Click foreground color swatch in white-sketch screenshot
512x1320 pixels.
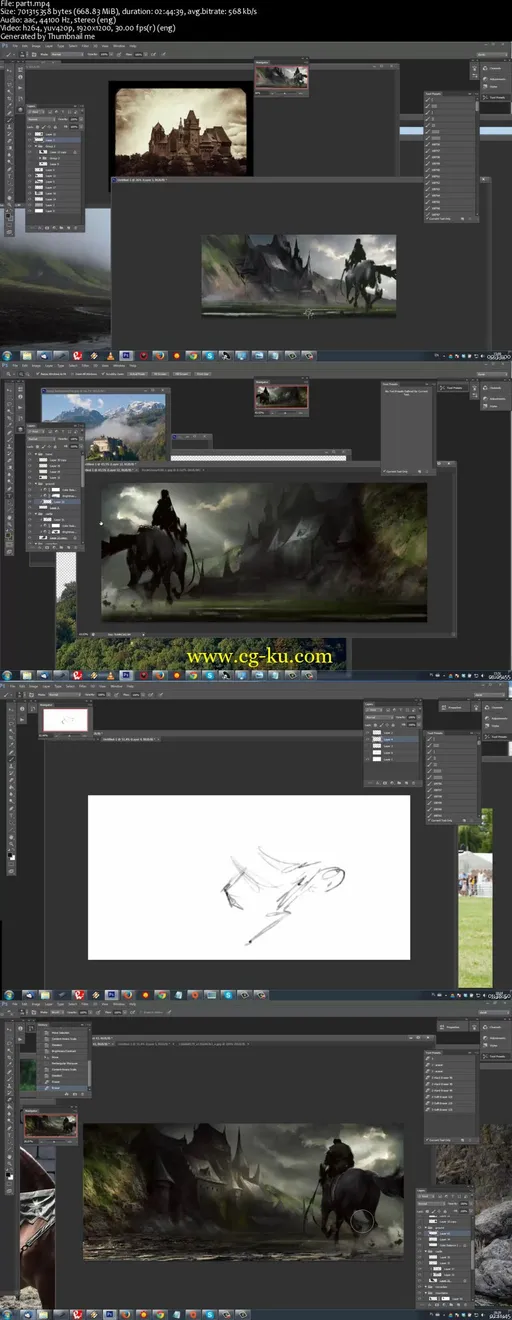(x=9, y=855)
